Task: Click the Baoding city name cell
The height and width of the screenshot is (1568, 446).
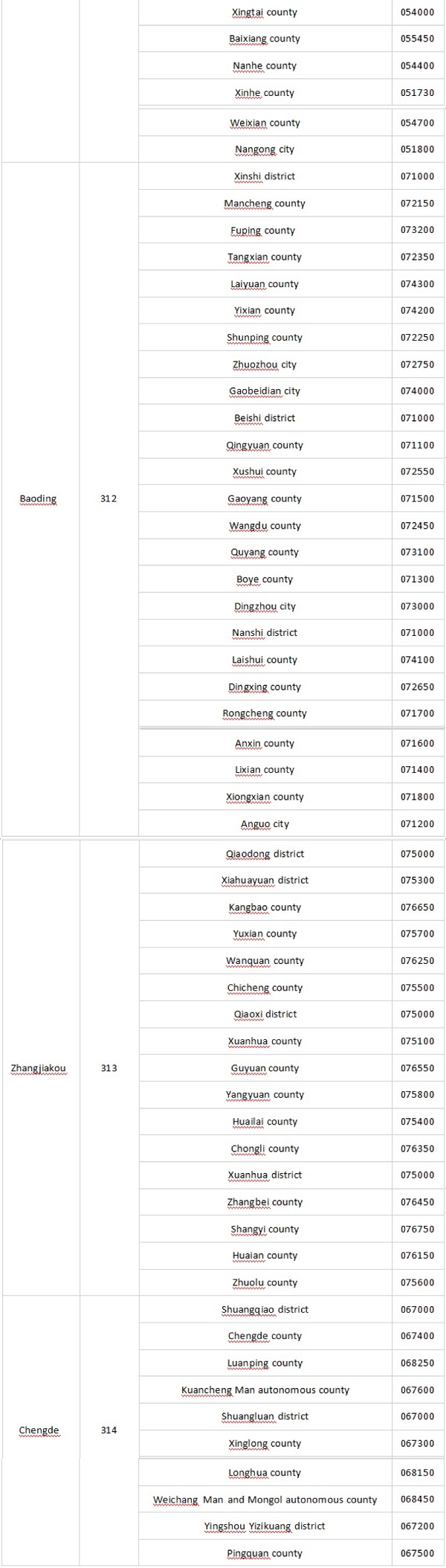Action: point(38,499)
